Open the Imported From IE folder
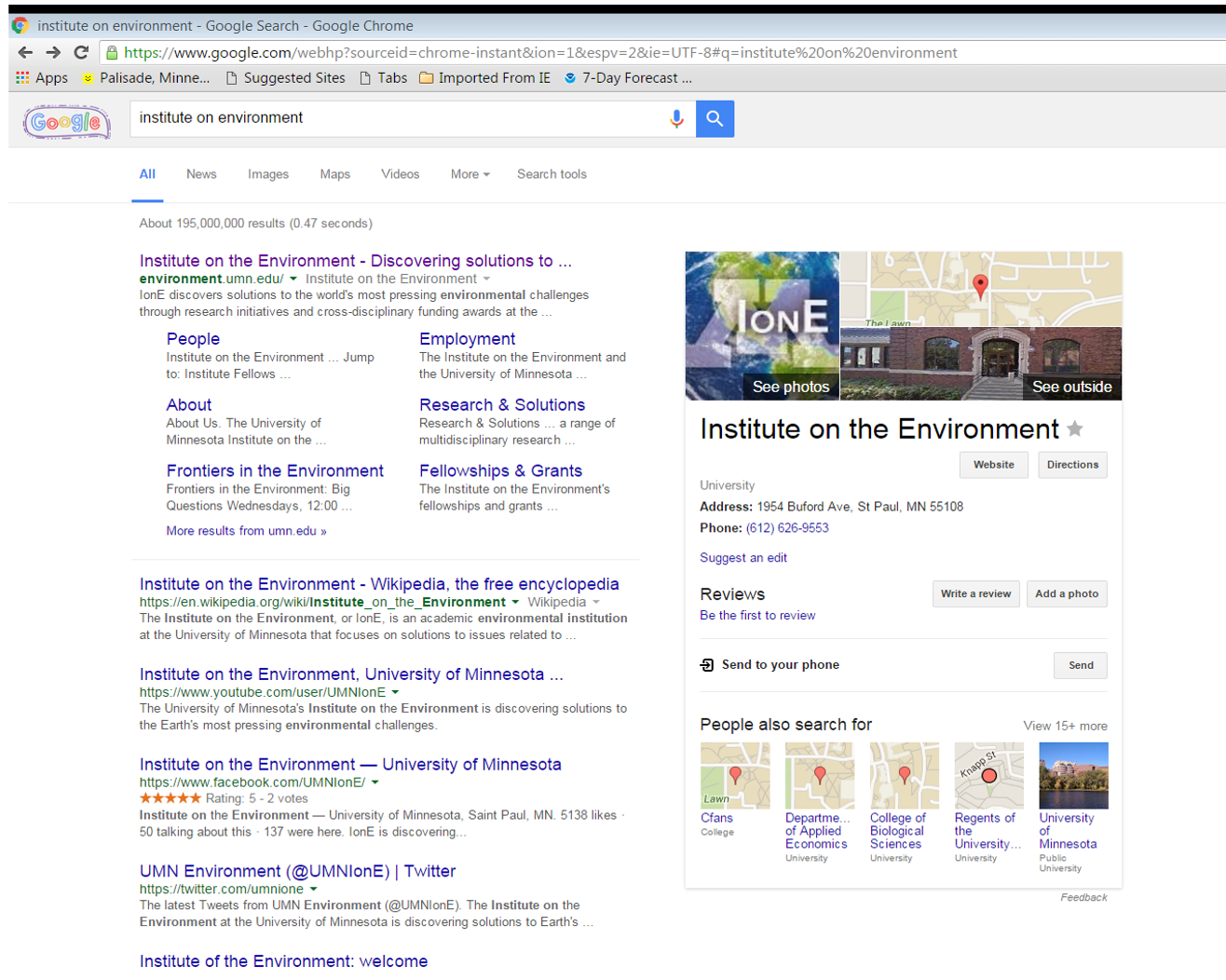Viewport: 1226px width, 980px height. [x=484, y=78]
